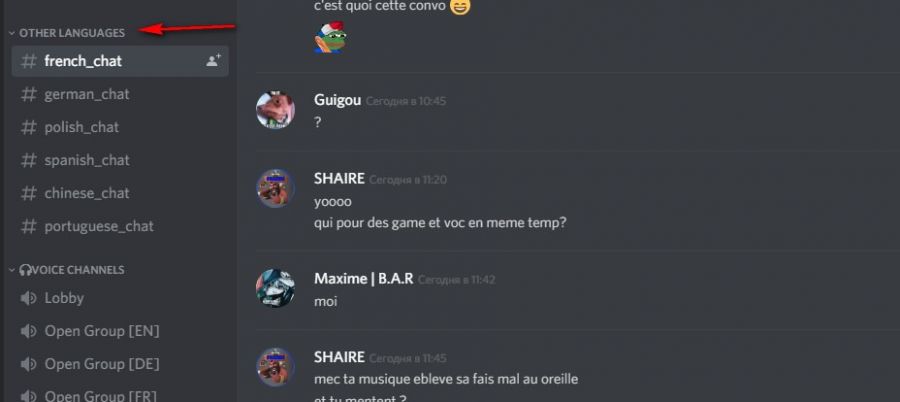Screen dimensions: 900x402
Task: Click the Guigou username link
Action: pyautogui.click(x=338, y=100)
